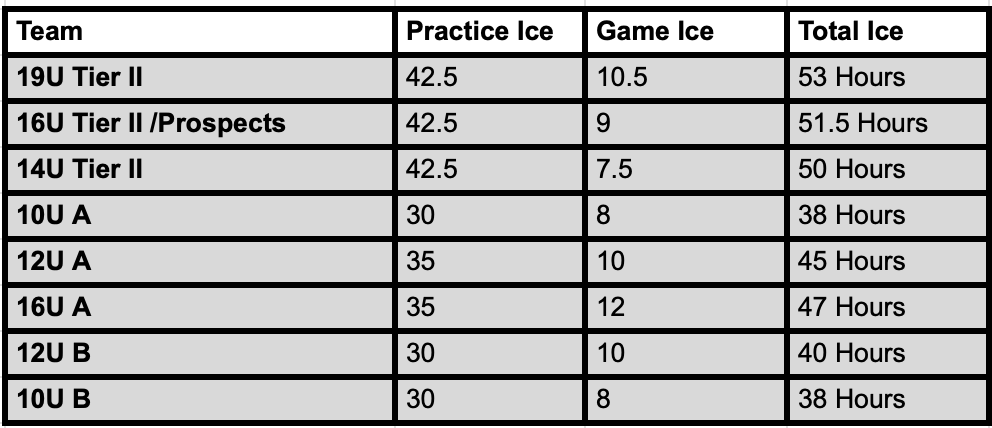
Task: Click the 10U A team cell
Action: (200, 216)
